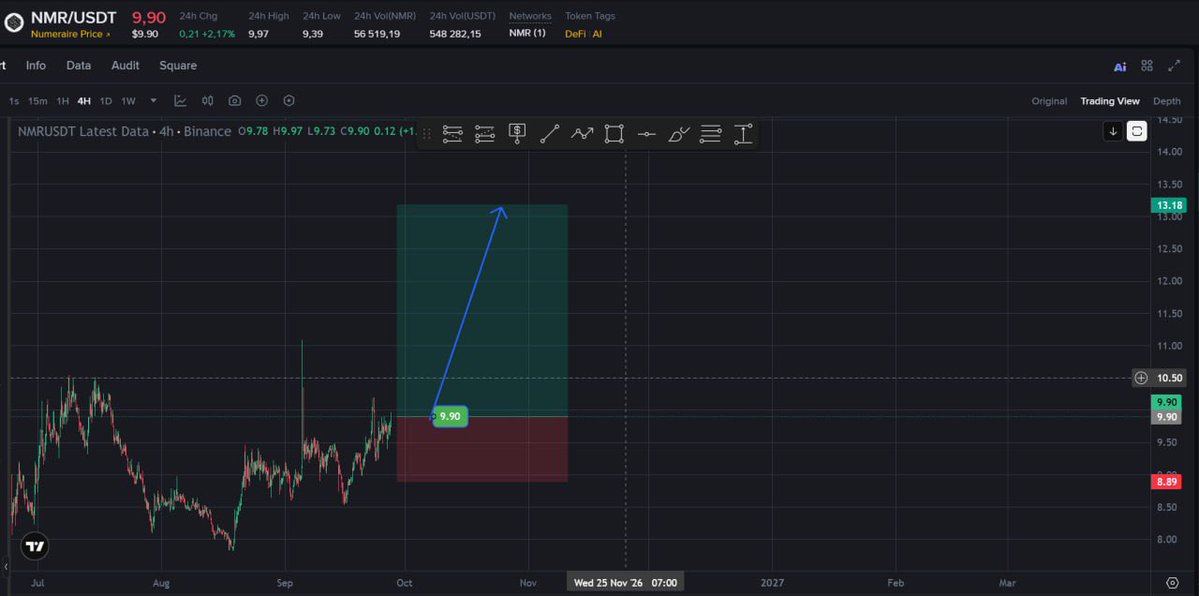Click the 10.50 crosshair price label
Screen dimensions: 1199x596
click(1170, 378)
